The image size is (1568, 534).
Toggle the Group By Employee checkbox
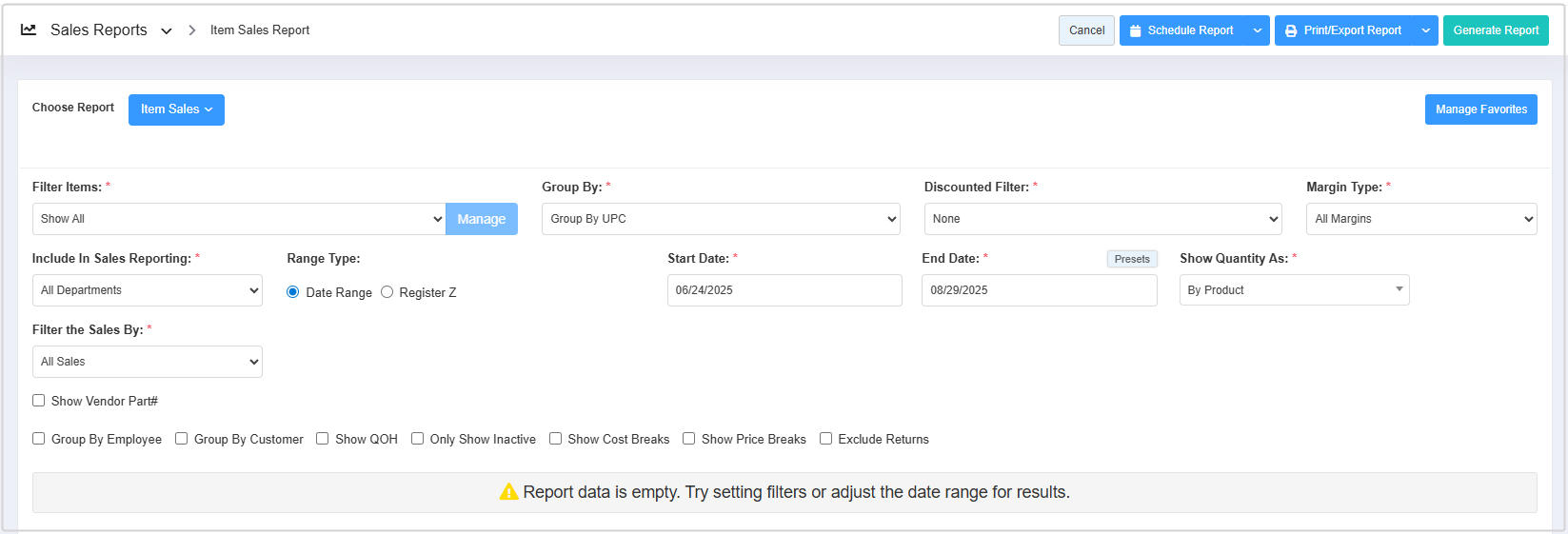click(x=39, y=439)
